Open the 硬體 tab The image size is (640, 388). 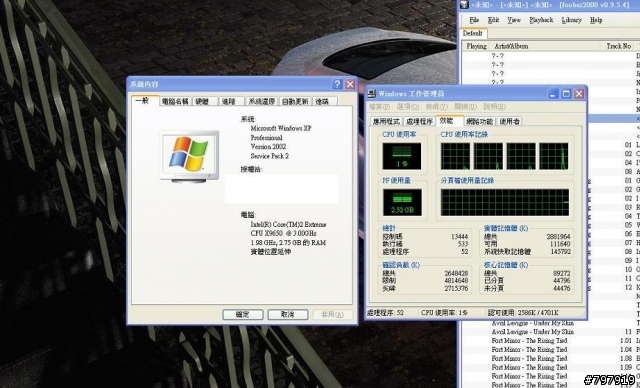click(204, 101)
